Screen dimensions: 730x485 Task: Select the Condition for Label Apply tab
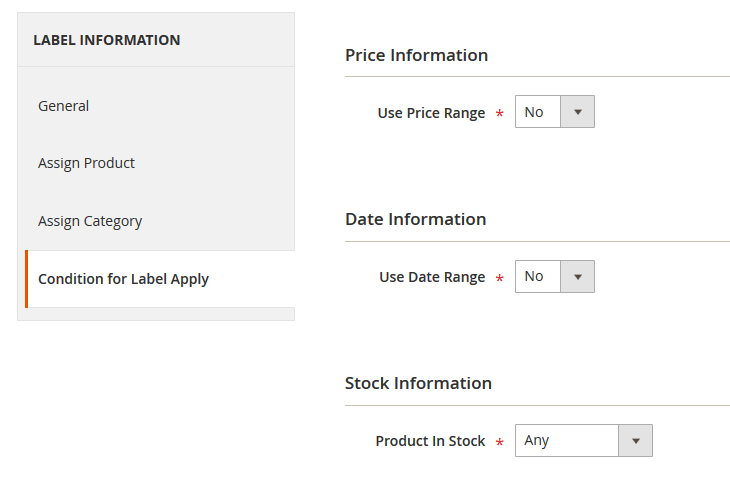(123, 279)
